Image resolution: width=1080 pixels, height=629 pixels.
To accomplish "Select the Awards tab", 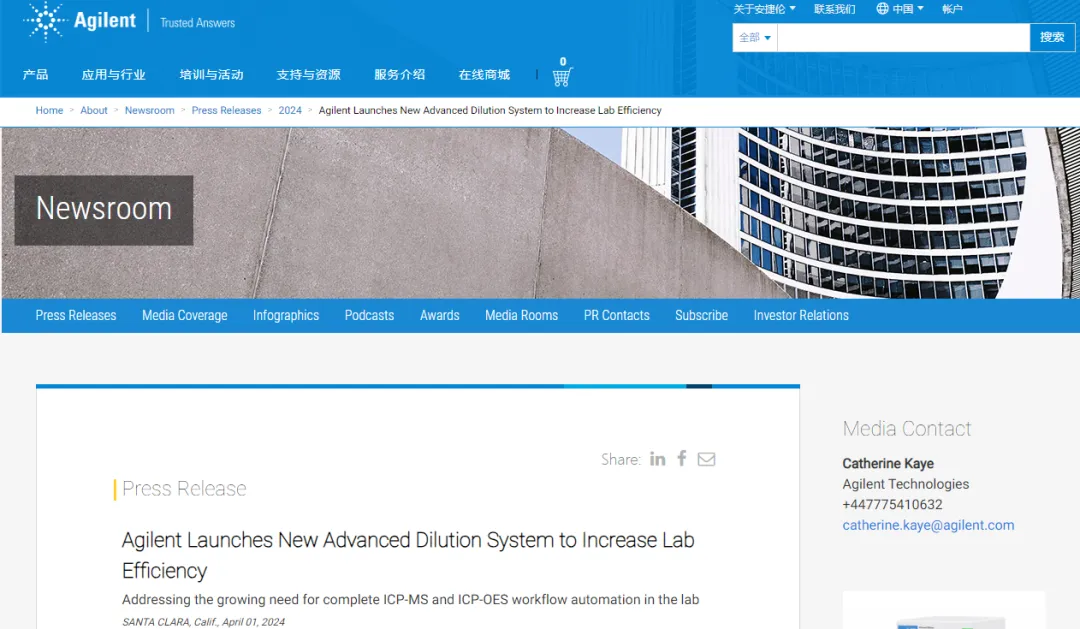I will pos(439,316).
